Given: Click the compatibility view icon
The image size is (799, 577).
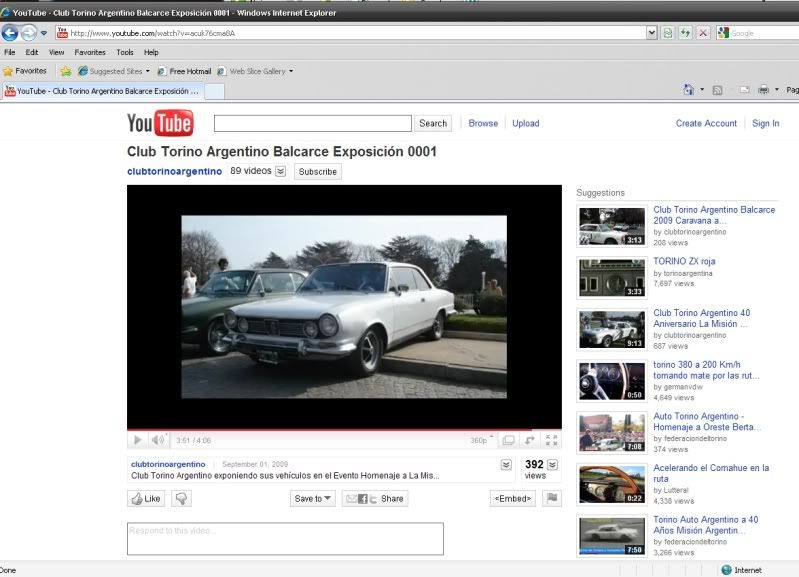Looking at the screenshot, I should tap(668, 33).
